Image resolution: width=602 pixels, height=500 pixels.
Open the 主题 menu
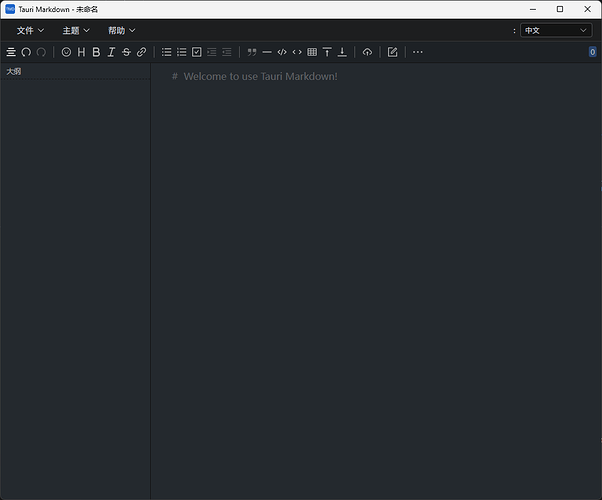76,30
